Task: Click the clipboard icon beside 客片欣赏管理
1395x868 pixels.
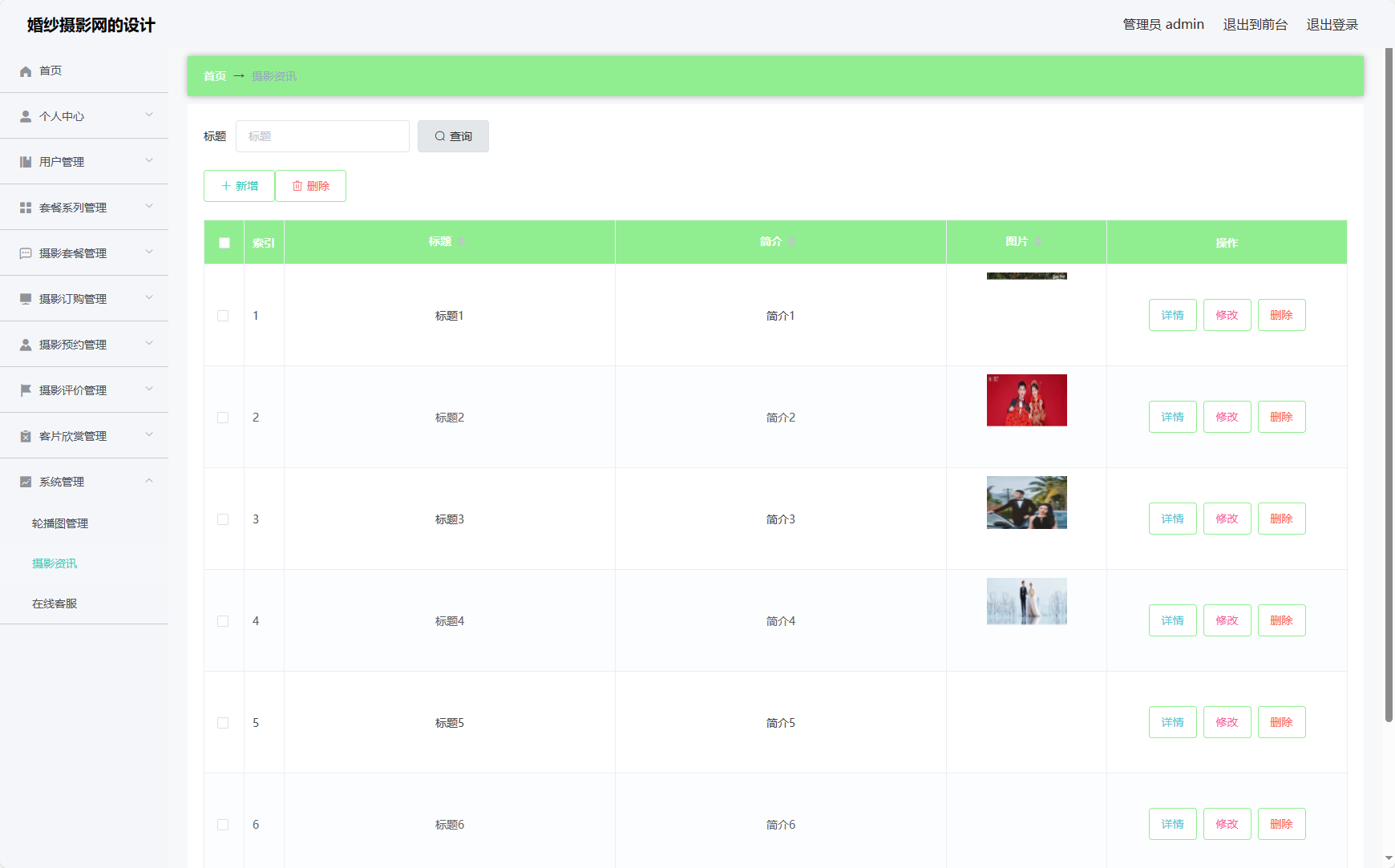Action: pyautogui.click(x=26, y=437)
